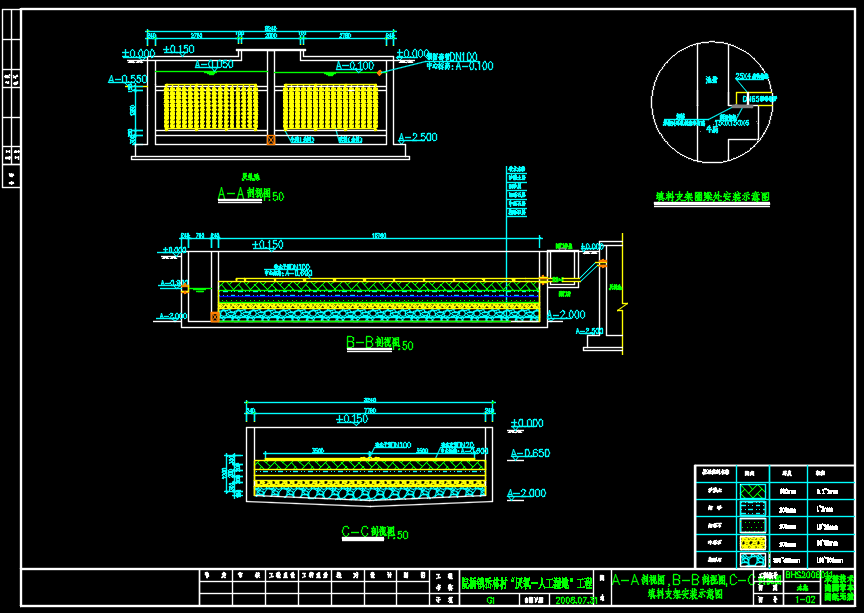The image size is (864, 613).
Task: Click the A-2.500 elevation in A-A section
Action: 418,137
